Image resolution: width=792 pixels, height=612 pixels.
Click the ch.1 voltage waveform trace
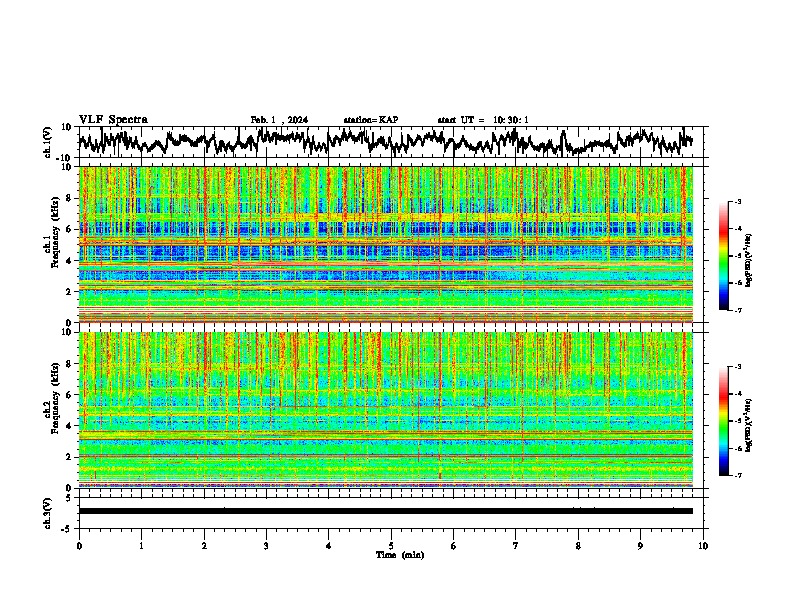385,141
